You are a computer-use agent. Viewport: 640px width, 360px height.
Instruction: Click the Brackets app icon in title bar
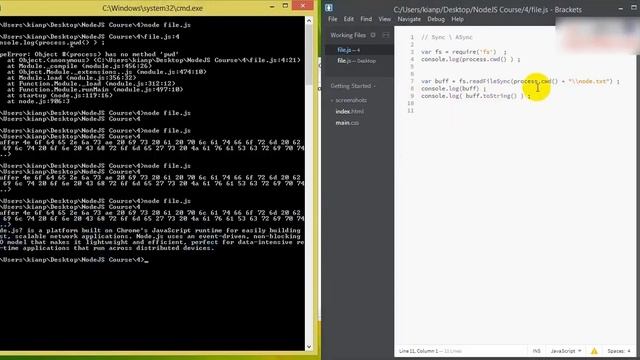pyautogui.click(x=329, y=7)
